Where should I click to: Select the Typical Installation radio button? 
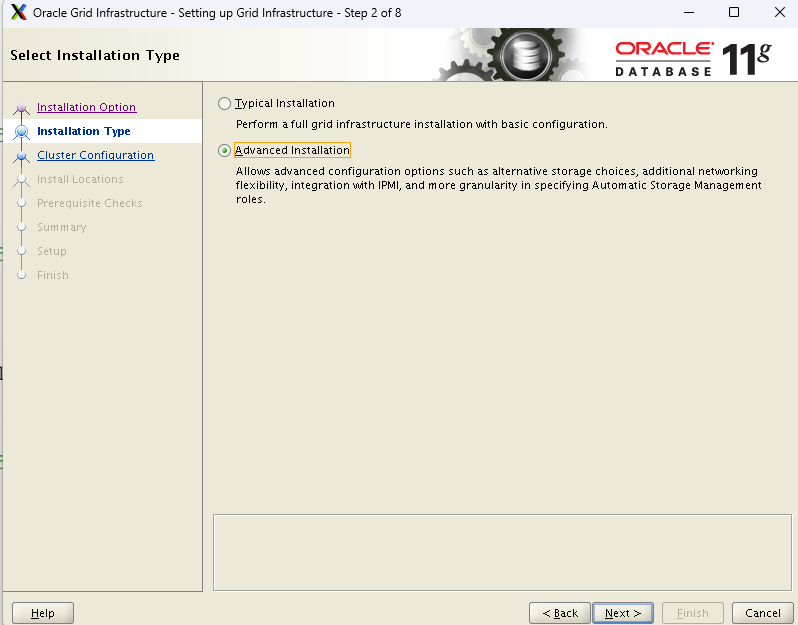224,104
